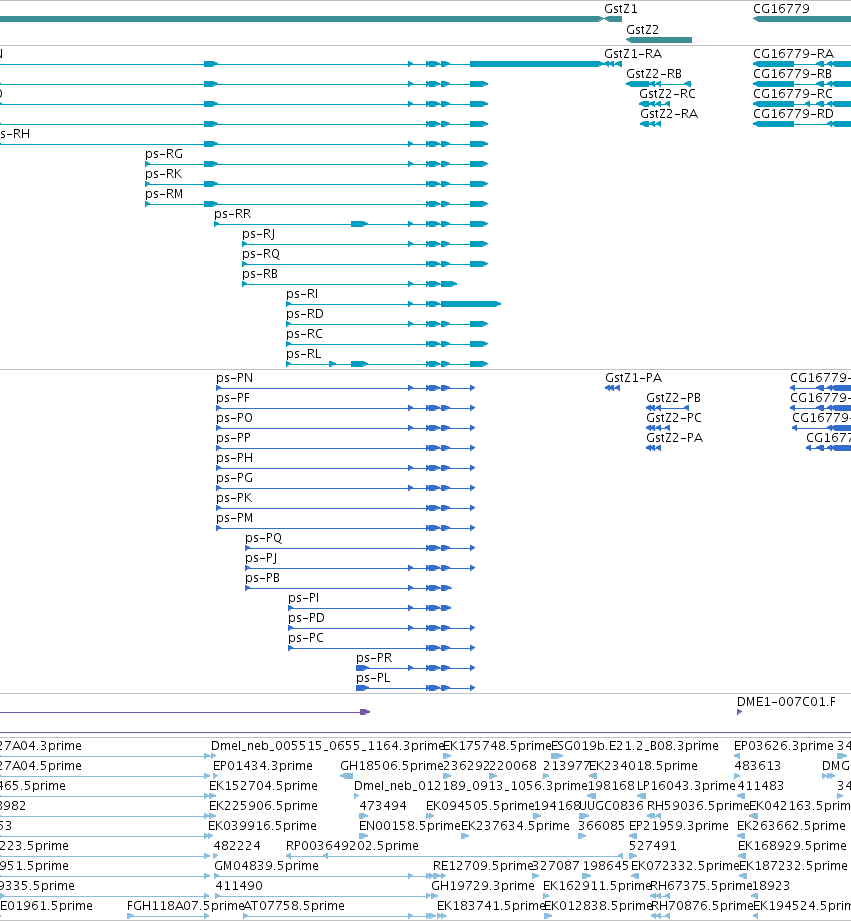Click transcript label GstZ2-RC
This screenshot has width=851, height=921.
pyautogui.click(x=667, y=93)
